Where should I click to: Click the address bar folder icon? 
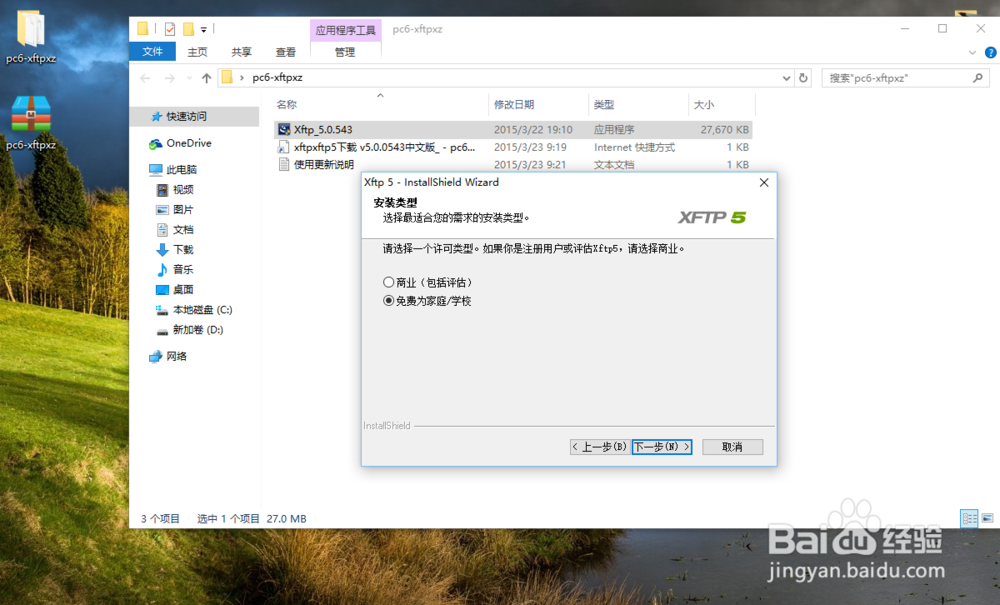click(x=227, y=78)
